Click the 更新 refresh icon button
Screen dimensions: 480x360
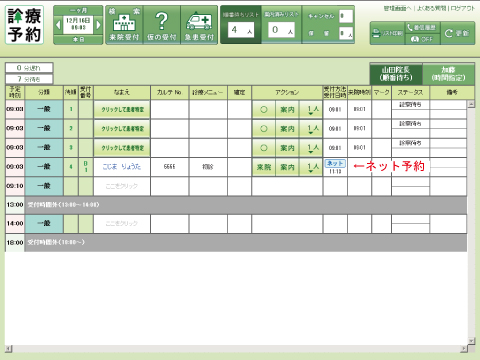click(457, 33)
